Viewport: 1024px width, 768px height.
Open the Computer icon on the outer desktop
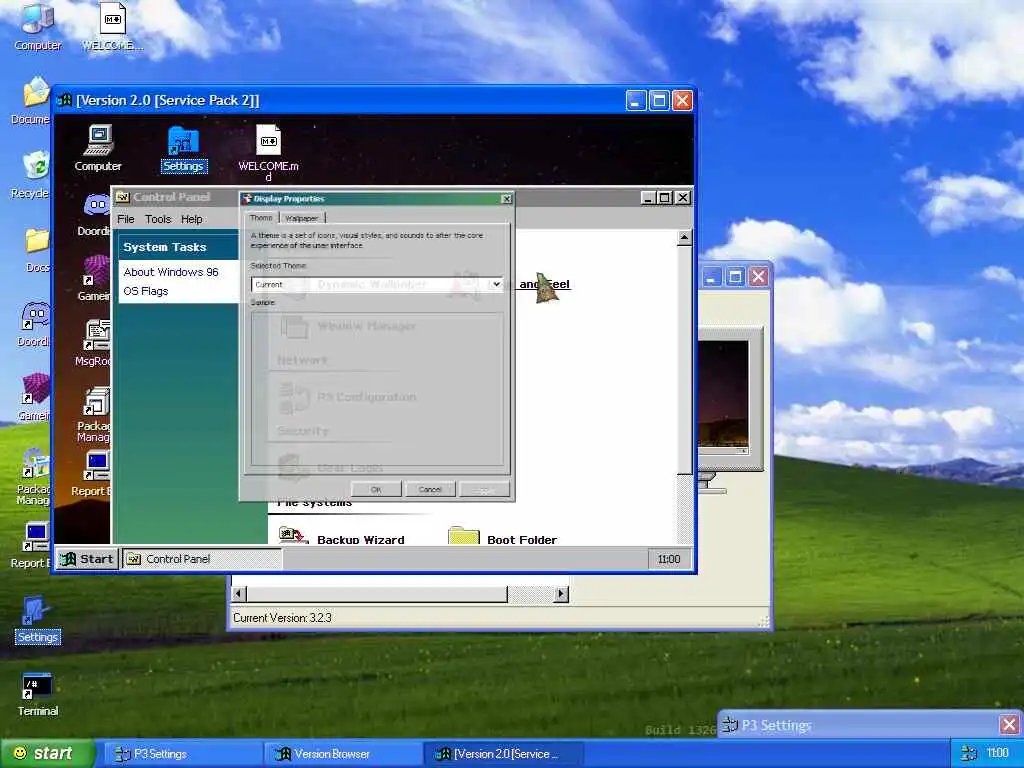[x=37, y=26]
